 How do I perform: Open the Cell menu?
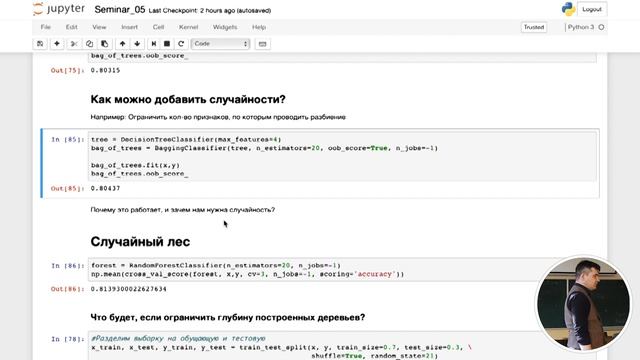[x=158, y=27]
